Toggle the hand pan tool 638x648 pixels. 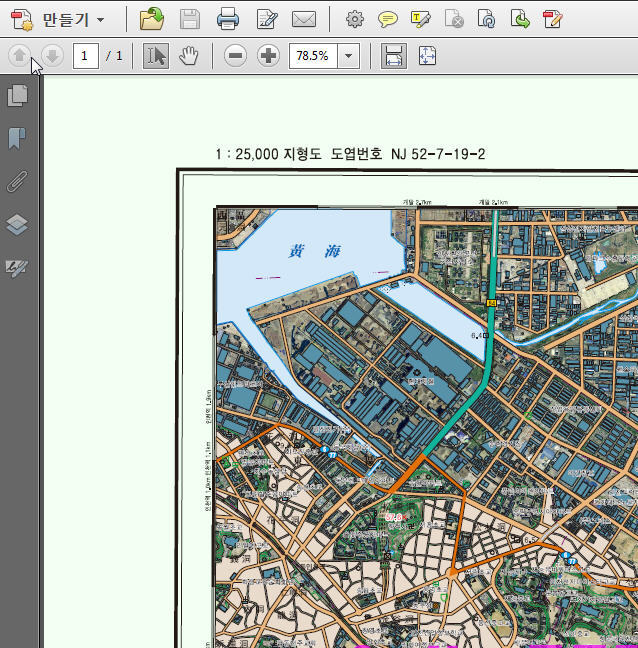pos(188,56)
